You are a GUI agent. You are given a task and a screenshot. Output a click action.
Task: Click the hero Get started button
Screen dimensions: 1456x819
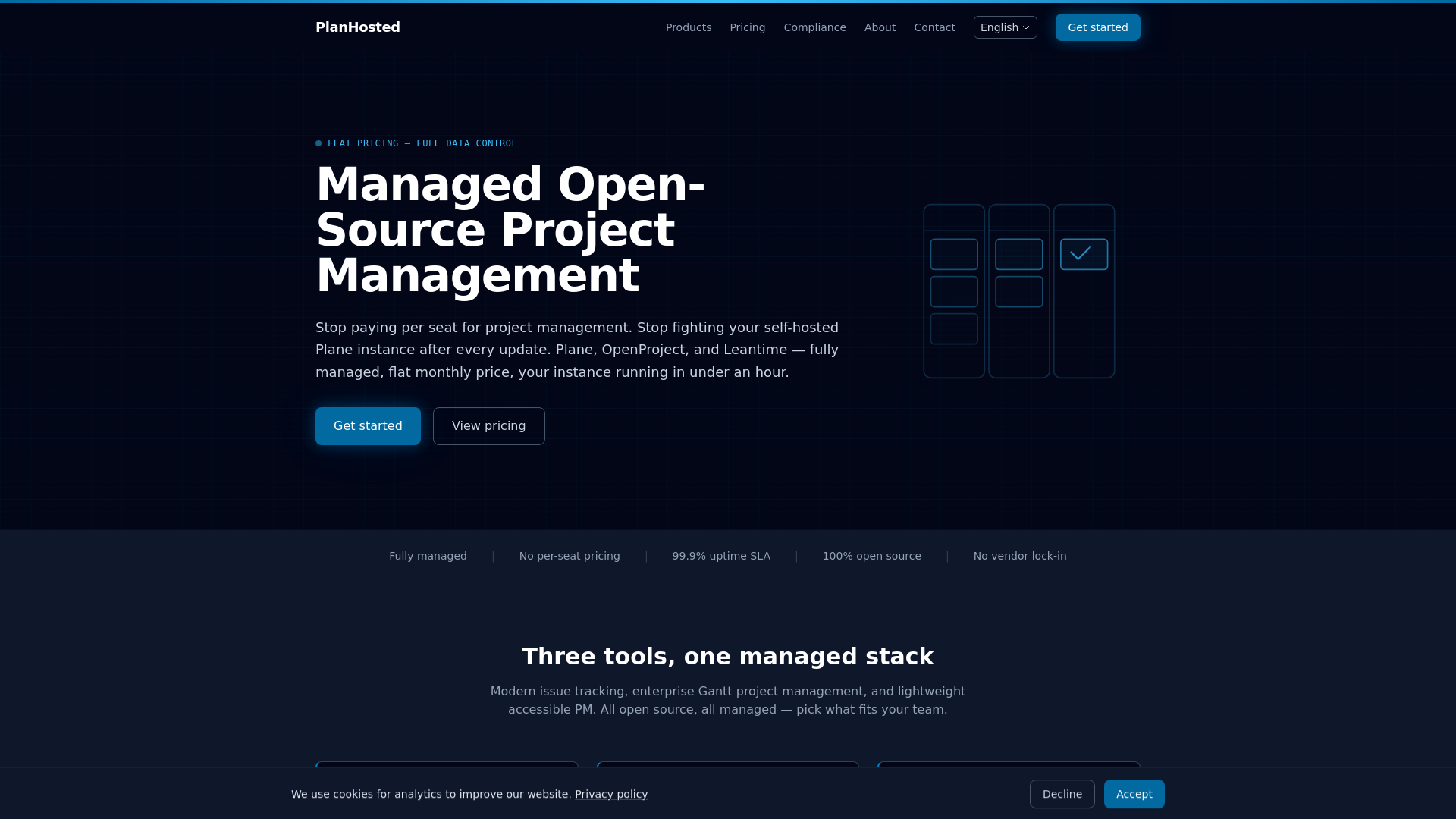point(368,426)
